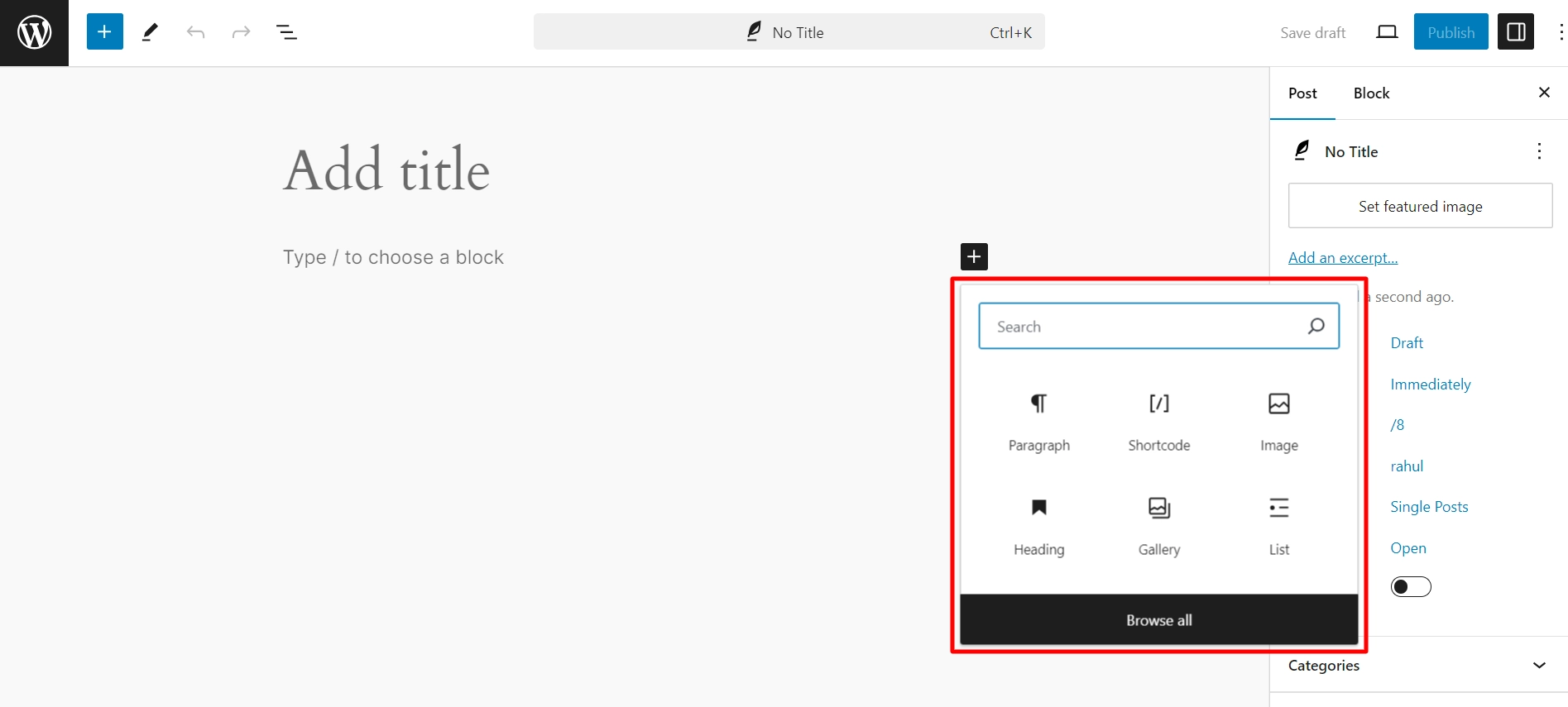Change the Single Posts template
This screenshot has width=1568, height=707.
1429,507
